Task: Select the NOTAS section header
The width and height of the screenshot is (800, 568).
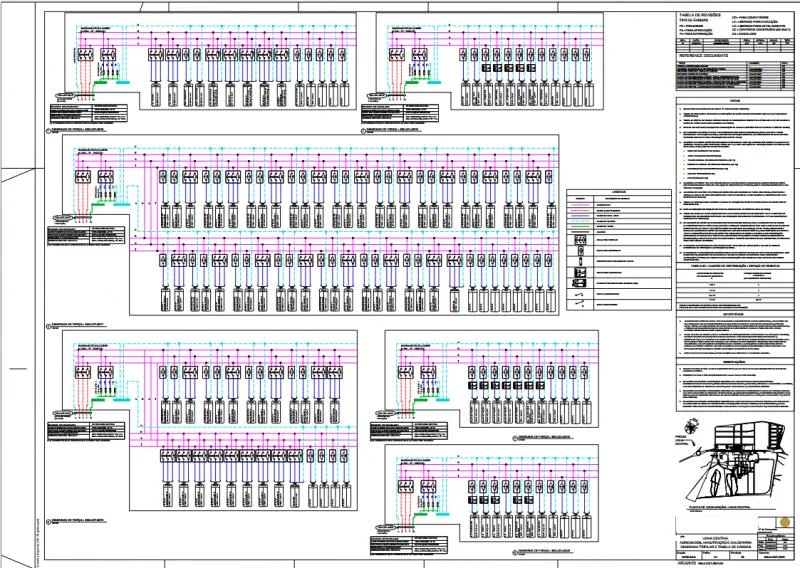Action: point(734,100)
